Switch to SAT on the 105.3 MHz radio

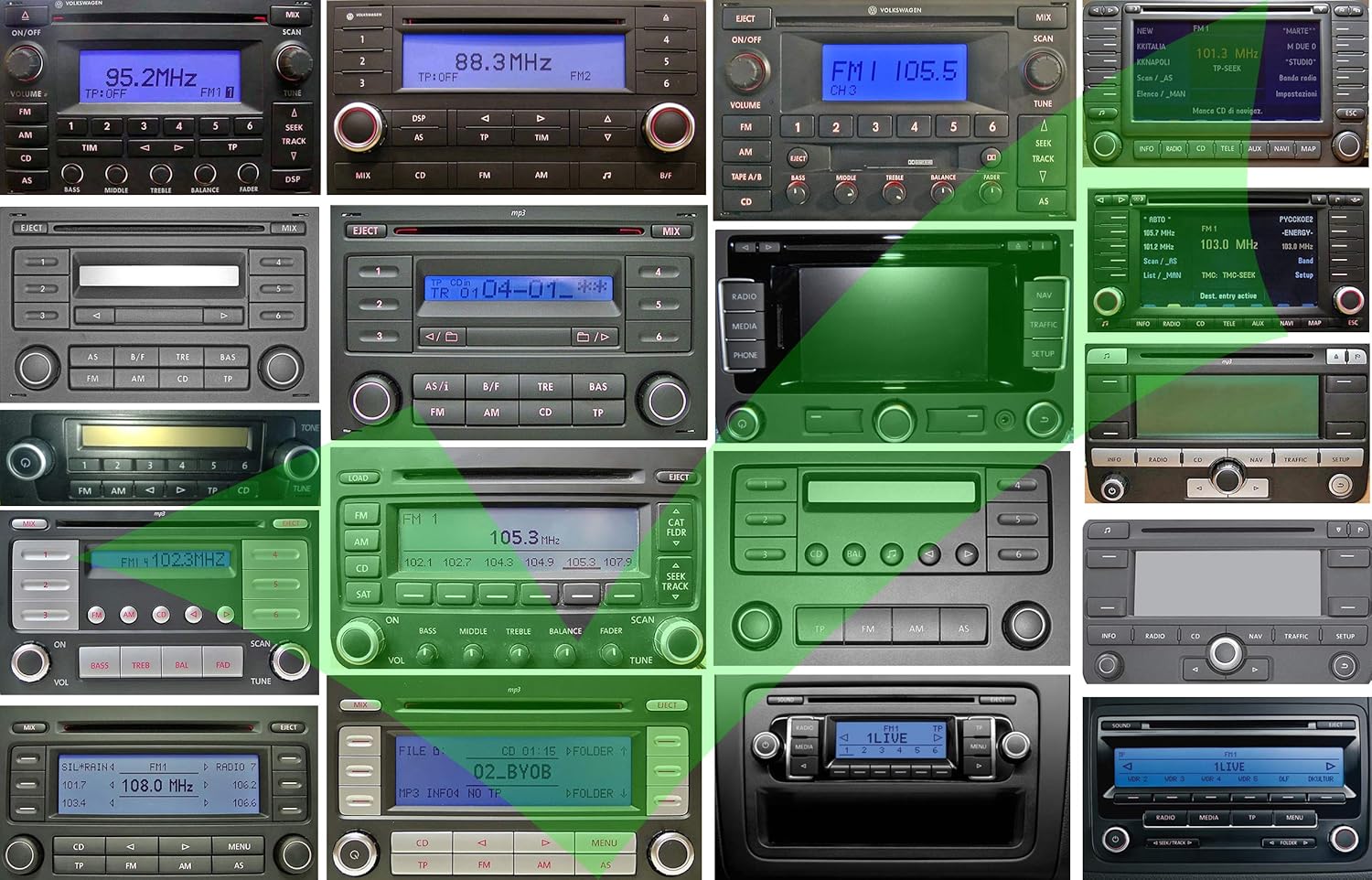tap(362, 594)
